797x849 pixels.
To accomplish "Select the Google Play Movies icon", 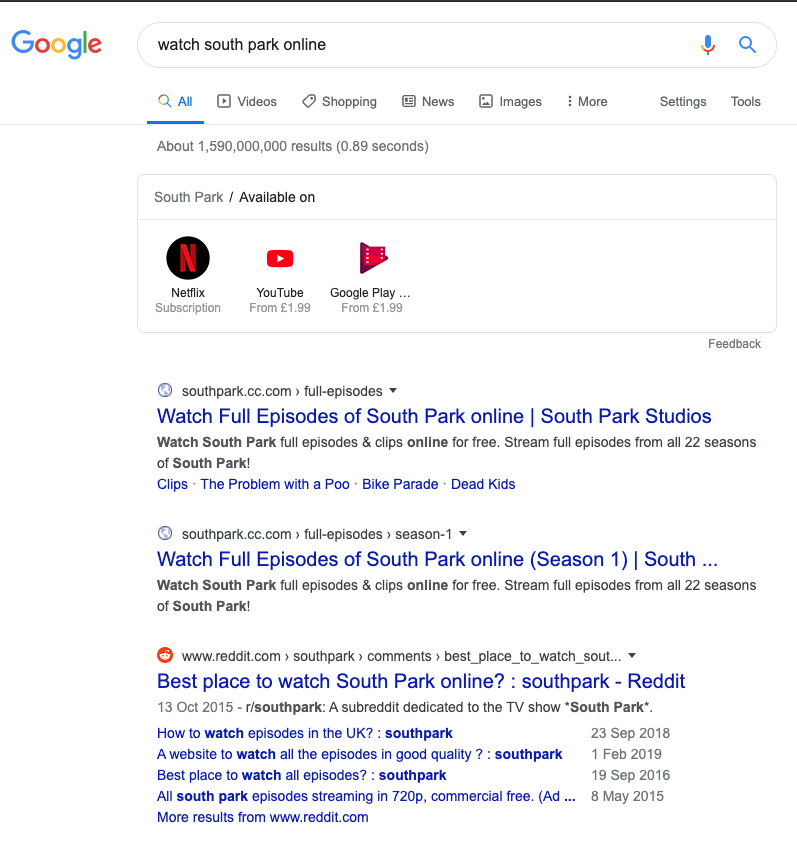I will (x=372, y=258).
